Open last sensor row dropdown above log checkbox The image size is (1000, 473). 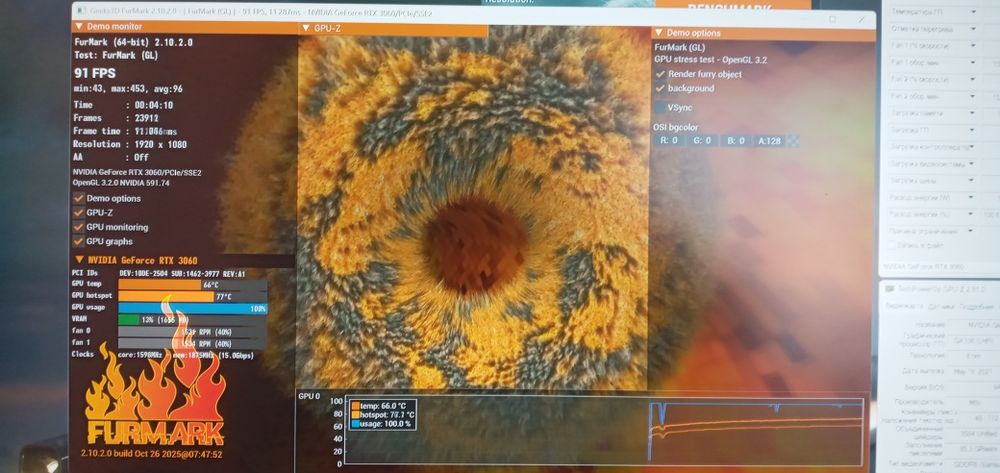point(971,231)
